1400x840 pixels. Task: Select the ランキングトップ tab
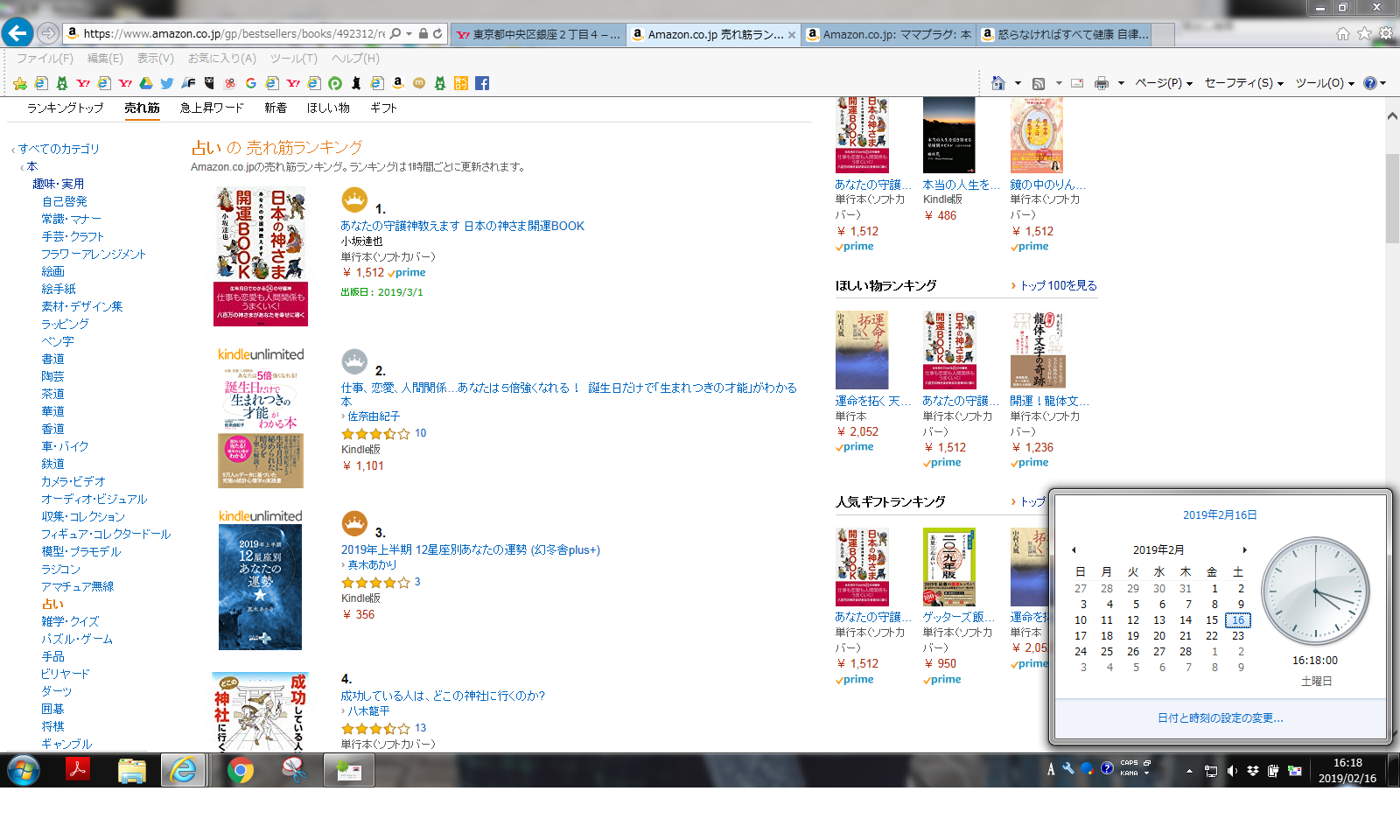pyautogui.click(x=65, y=108)
